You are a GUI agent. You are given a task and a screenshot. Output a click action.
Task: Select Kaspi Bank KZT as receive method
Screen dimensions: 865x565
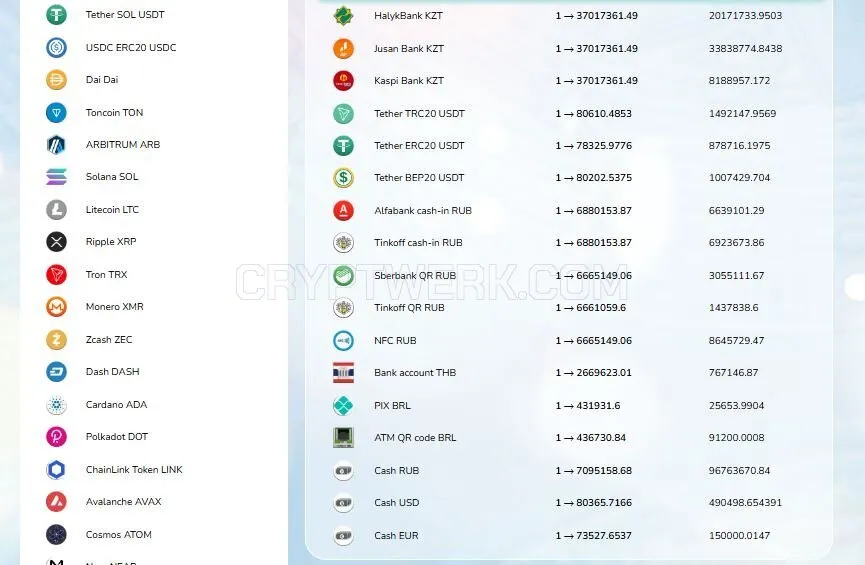point(409,81)
